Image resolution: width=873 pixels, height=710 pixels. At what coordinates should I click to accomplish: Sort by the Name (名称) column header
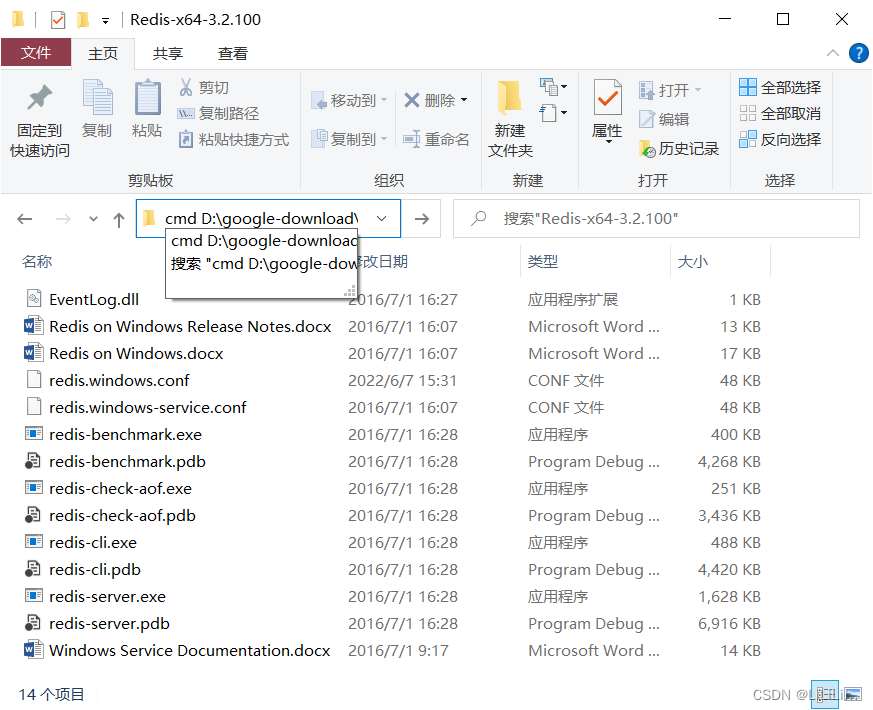[37, 261]
